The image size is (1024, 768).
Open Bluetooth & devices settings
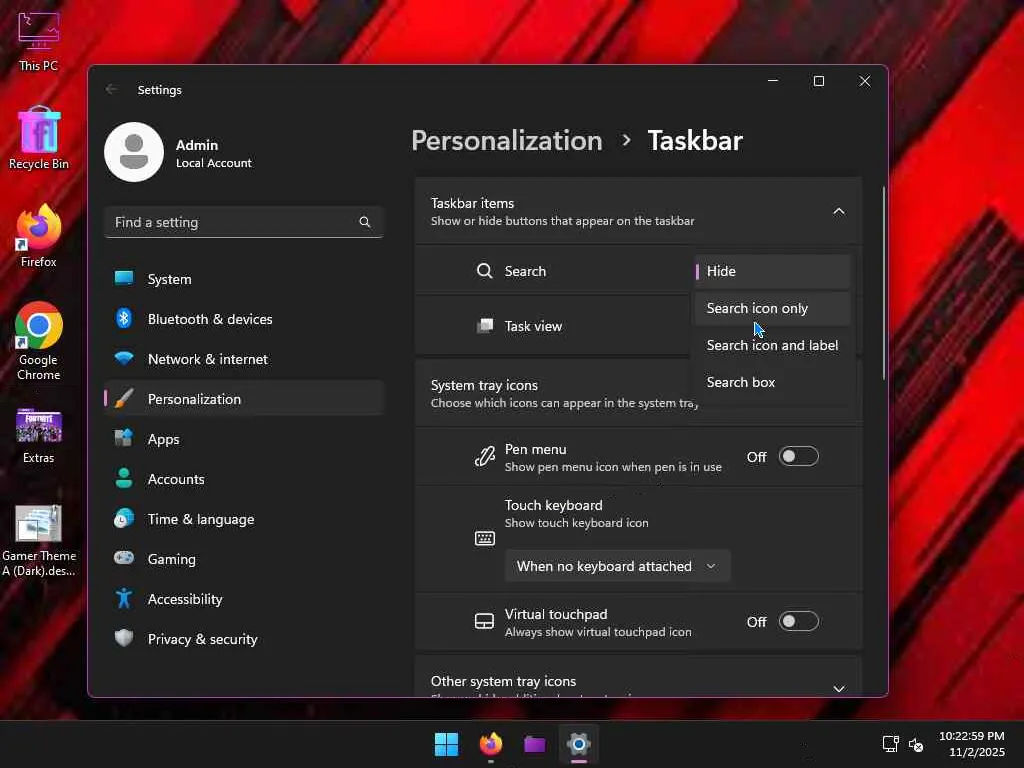click(x=243, y=319)
